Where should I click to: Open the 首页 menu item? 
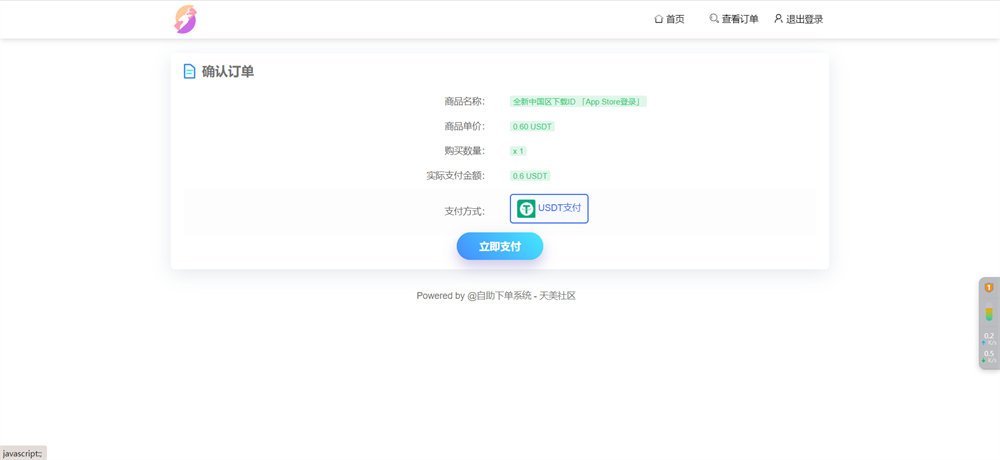click(675, 19)
